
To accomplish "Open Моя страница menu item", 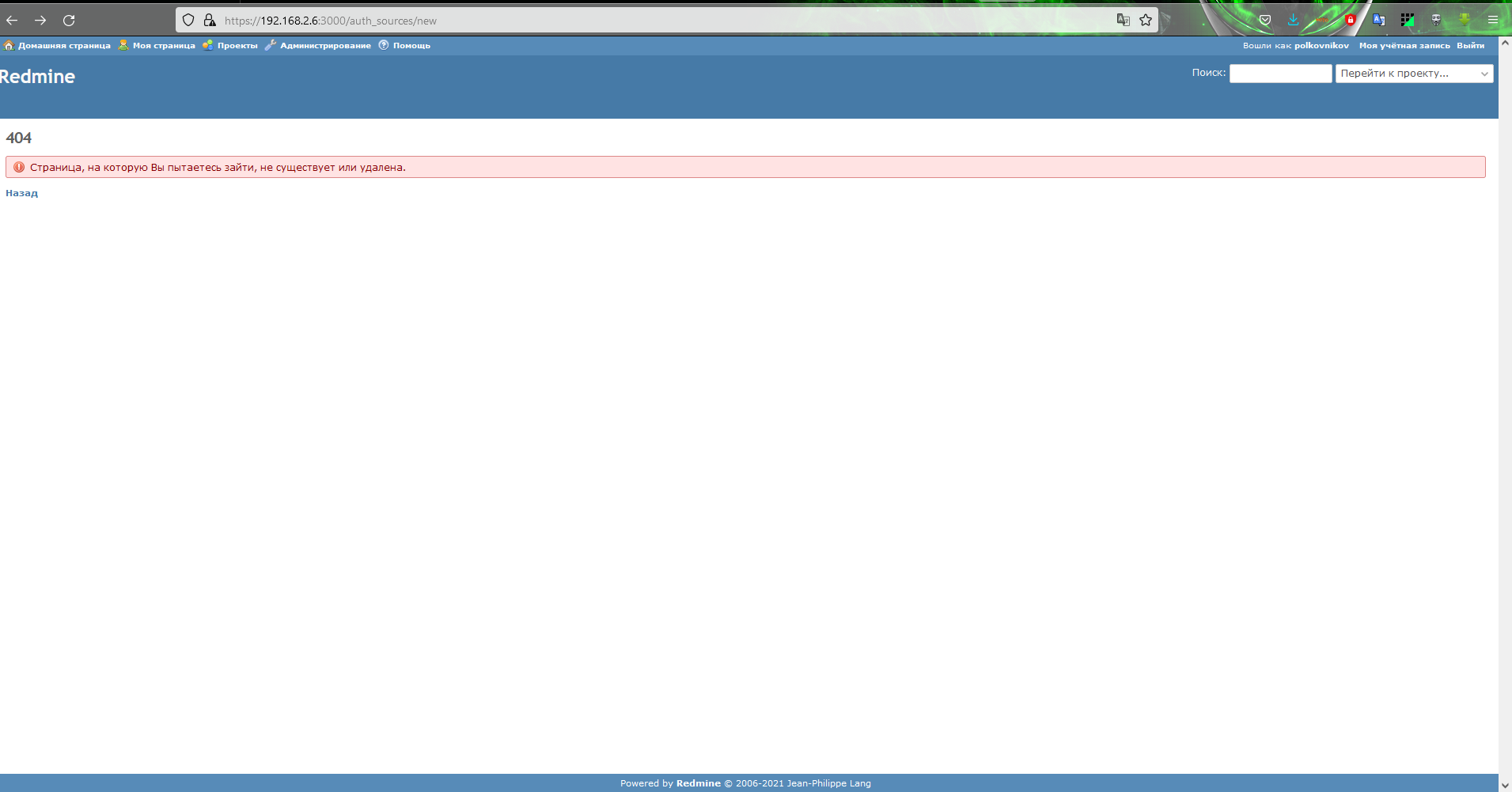I will (x=164, y=46).
